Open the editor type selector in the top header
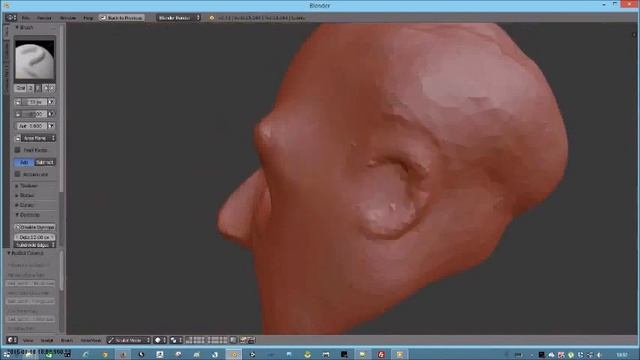Image resolution: width=640 pixels, height=360 pixels. click(11, 18)
